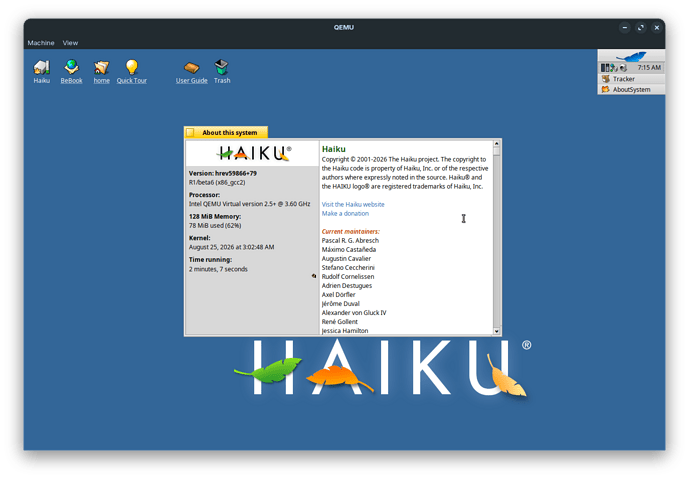Screen dimensions: 689x479
Task: Follow the 'Visit the Haiku website' link
Action: 353,204
